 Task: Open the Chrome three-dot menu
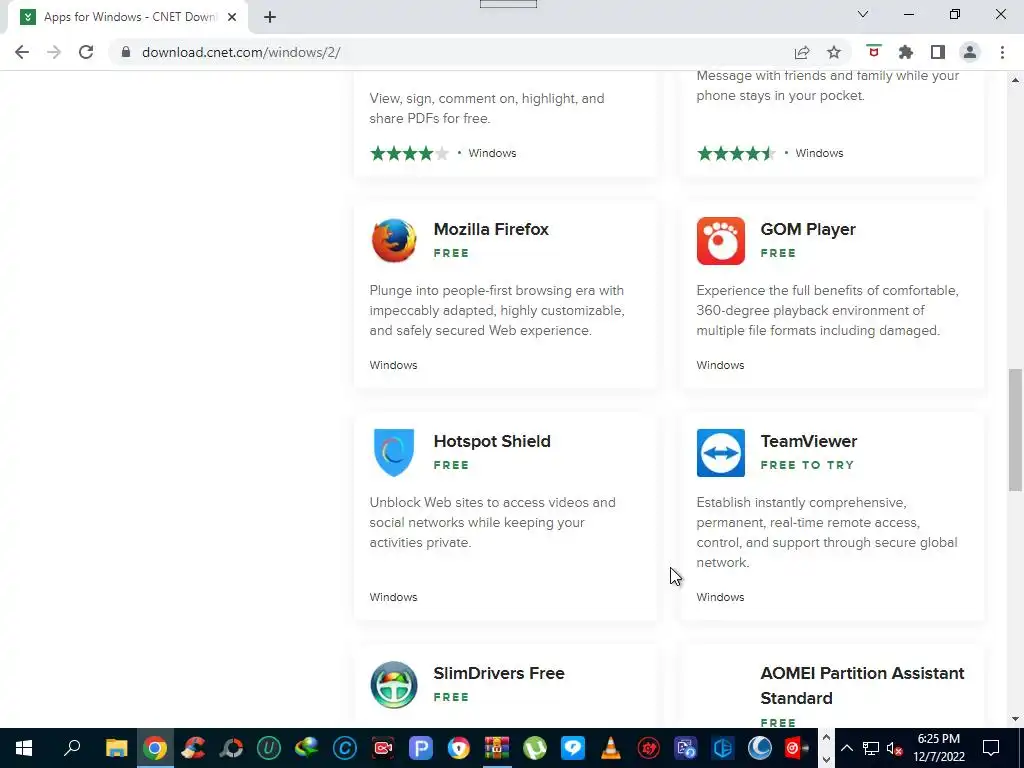pos(1002,52)
